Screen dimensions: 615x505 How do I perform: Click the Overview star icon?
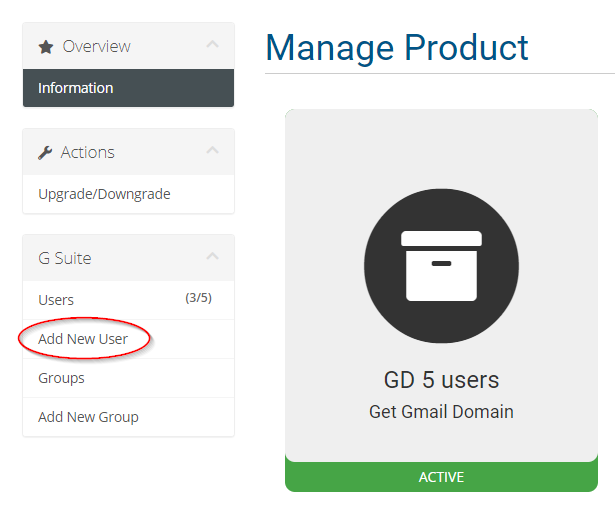pos(45,47)
